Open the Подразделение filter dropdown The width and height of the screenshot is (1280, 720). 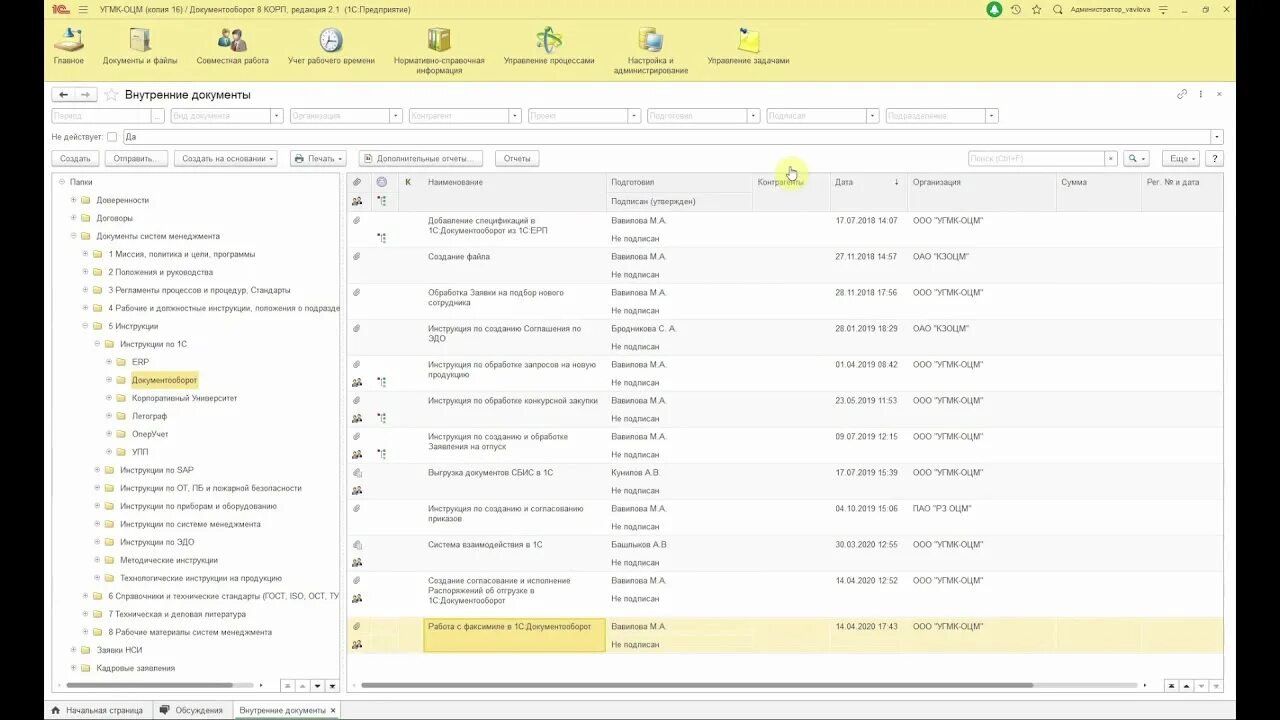[x=992, y=116]
